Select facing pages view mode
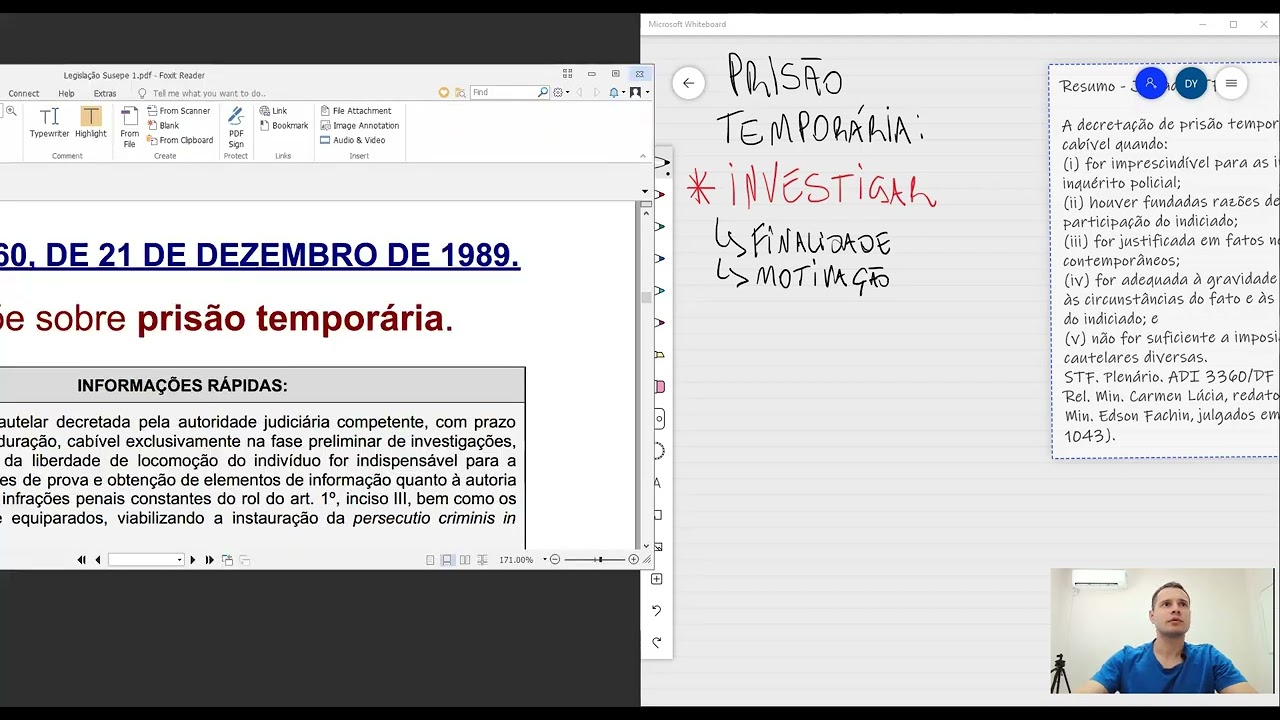Viewport: 1280px width, 720px height. (x=465, y=560)
